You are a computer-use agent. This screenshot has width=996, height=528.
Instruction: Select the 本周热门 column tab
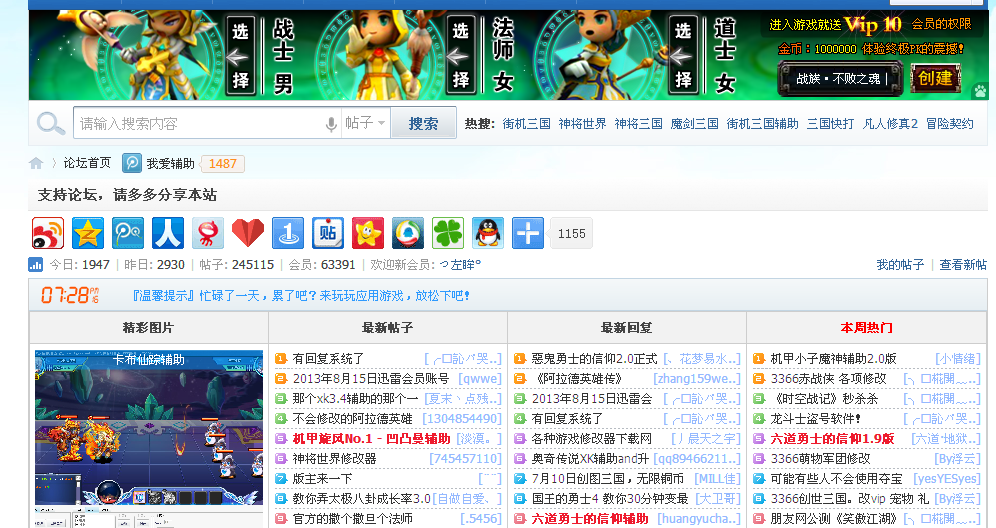pyautogui.click(x=866, y=328)
